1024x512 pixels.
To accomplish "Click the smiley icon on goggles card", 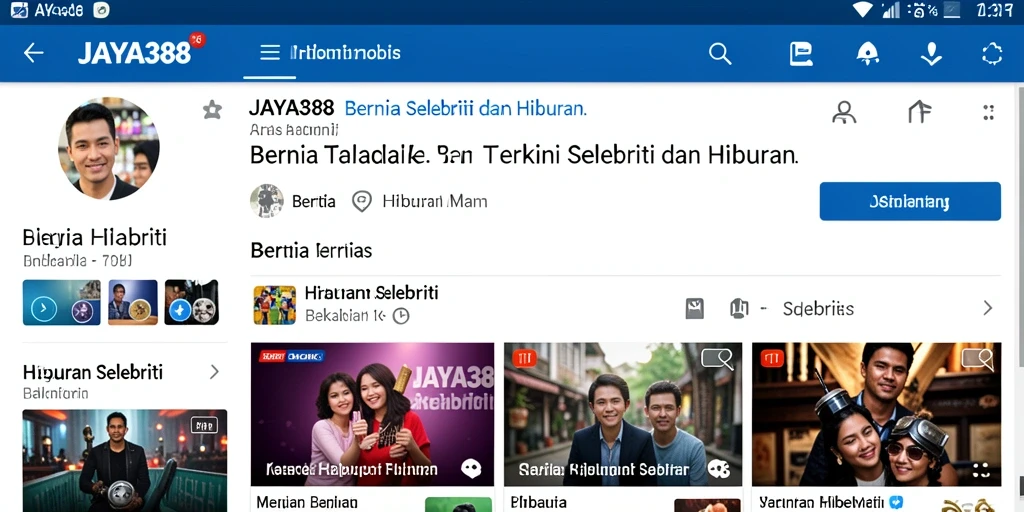I will (x=981, y=470).
